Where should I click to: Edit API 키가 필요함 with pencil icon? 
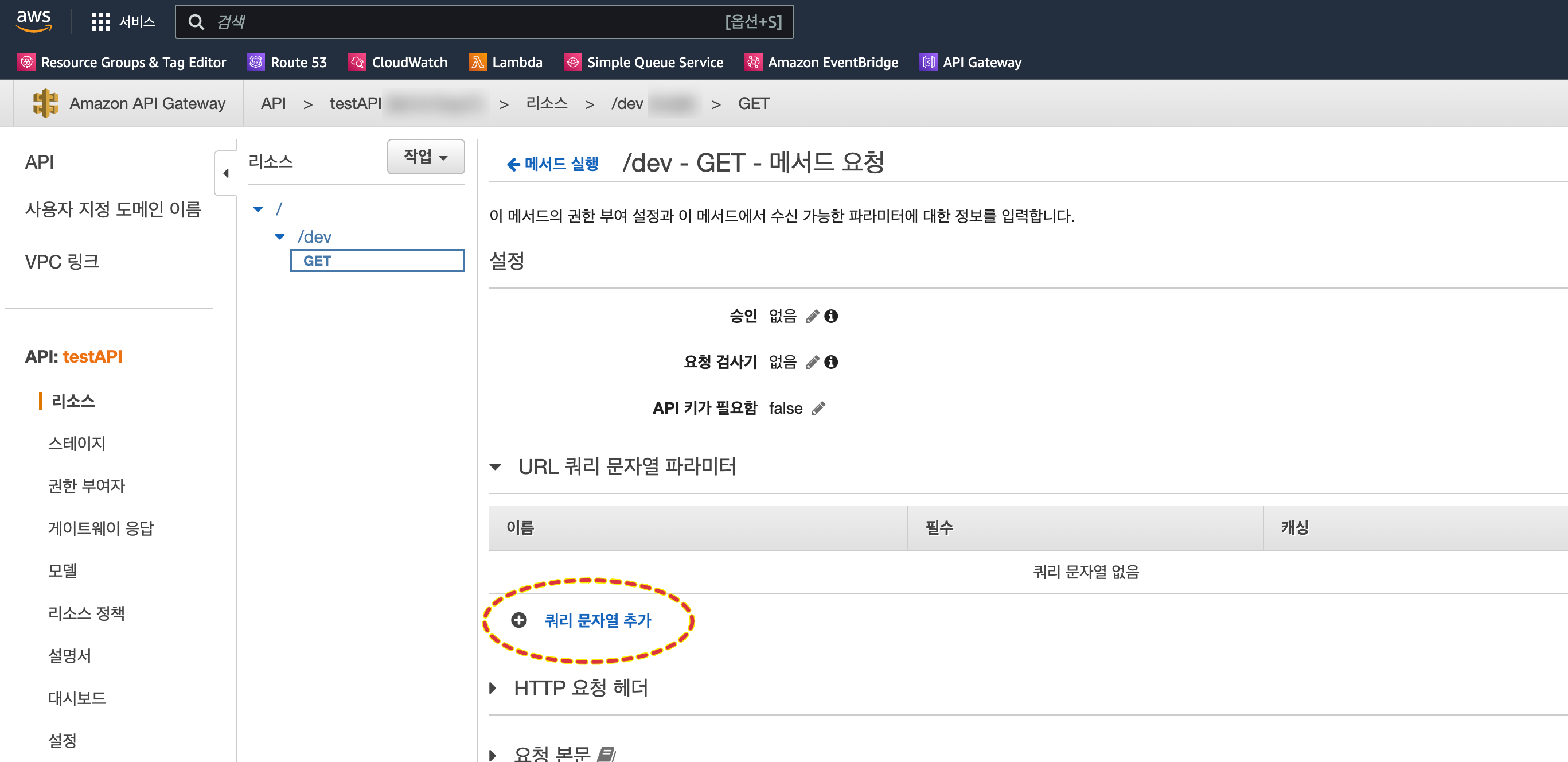(818, 408)
